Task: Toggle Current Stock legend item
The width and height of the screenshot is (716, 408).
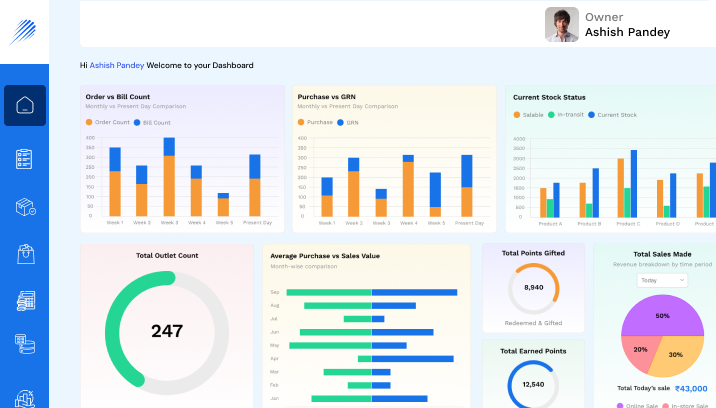Action: pyautogui.click(x=612, y=115)
